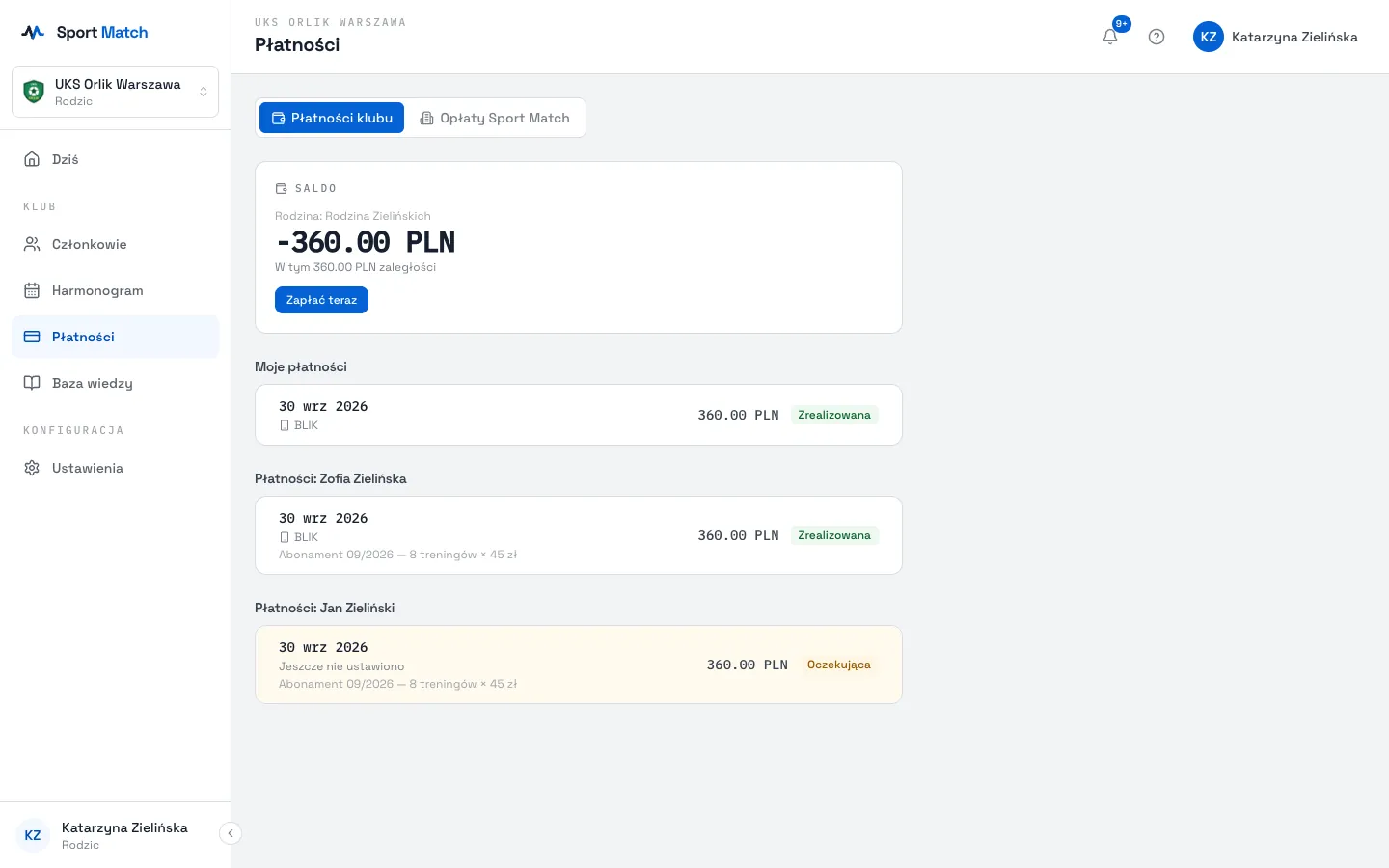This screenshot has width=1389, height=868.
Task: Click the Sport Match logo icon
Action: pos(33,32)
